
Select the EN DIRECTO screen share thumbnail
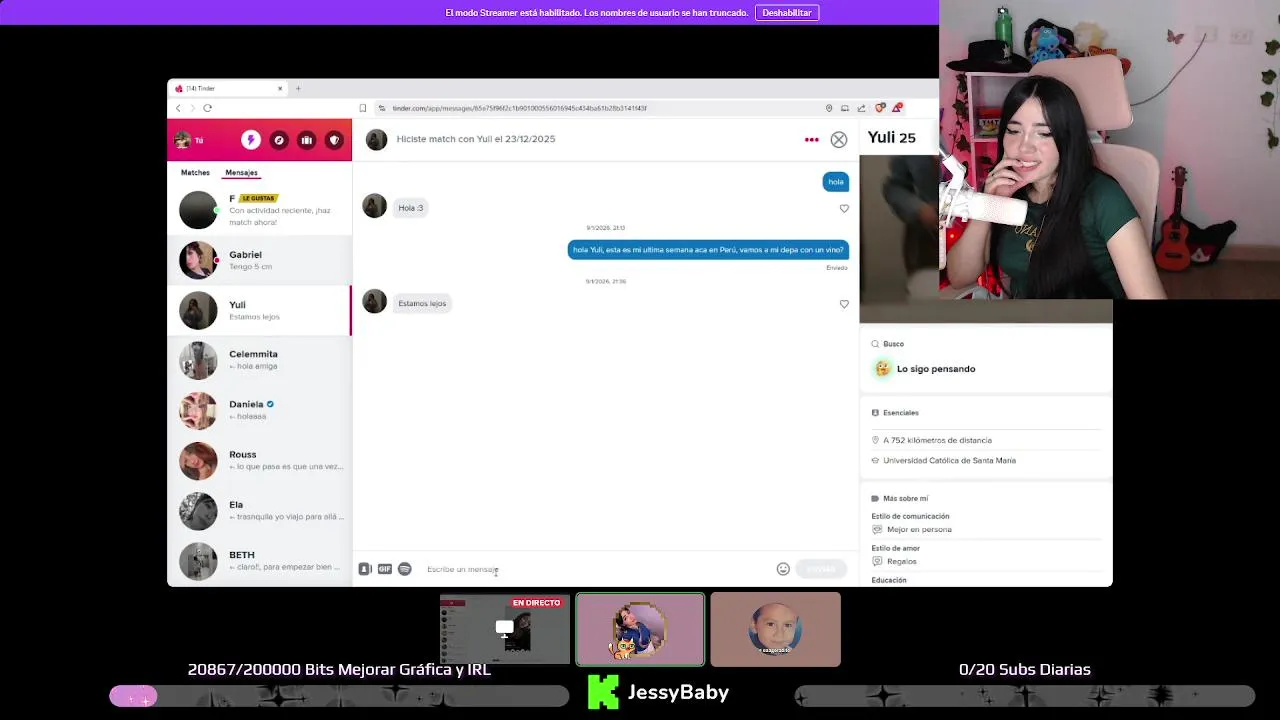click(x=505, y=630)
